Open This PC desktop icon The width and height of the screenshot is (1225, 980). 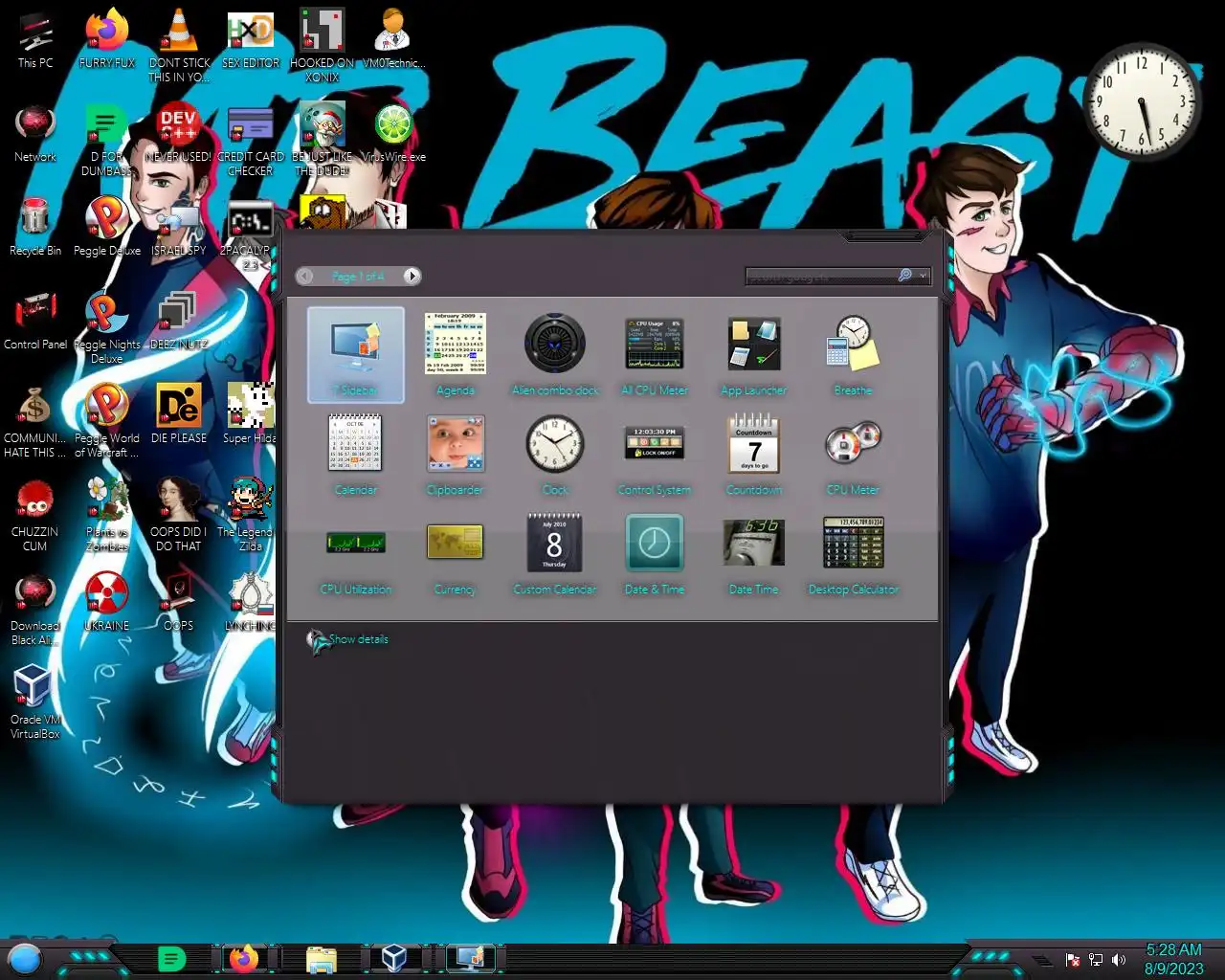tap(35, 39)
